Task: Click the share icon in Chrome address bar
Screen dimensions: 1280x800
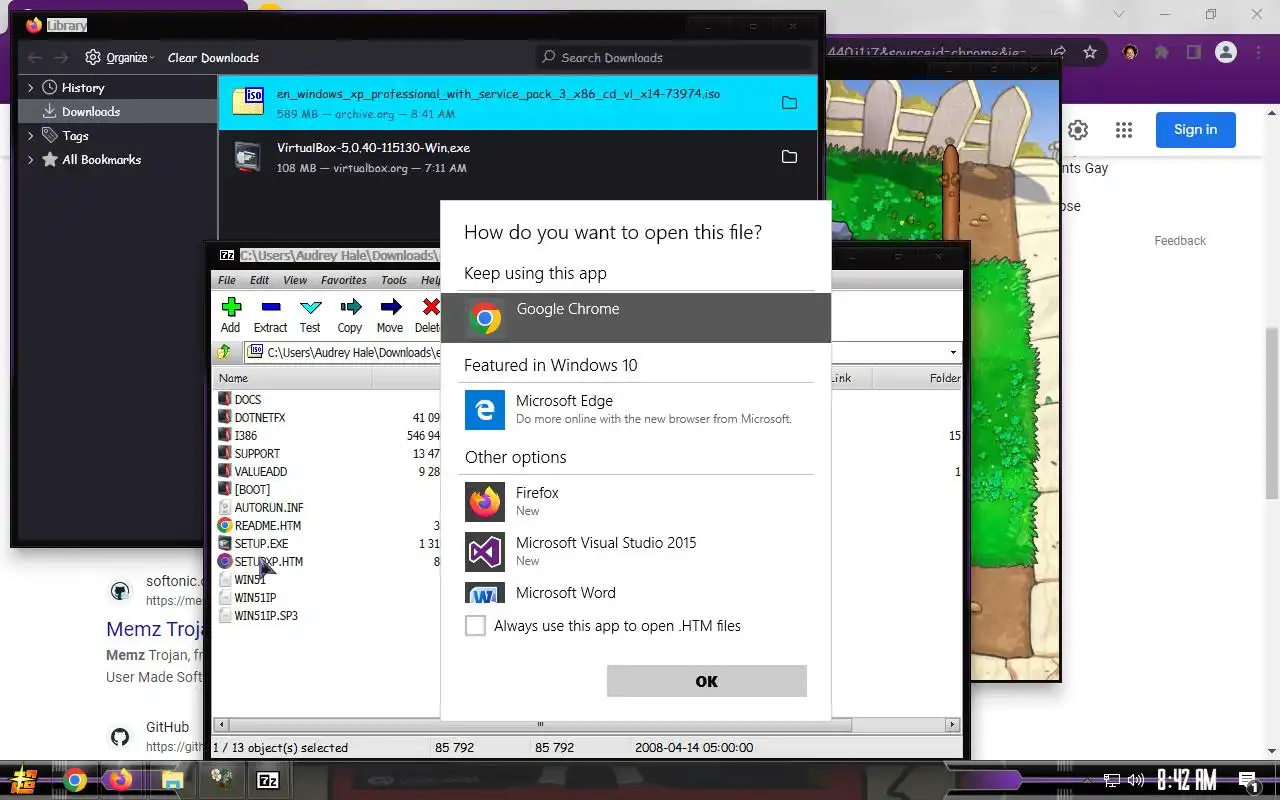Action: (1059, 53)
